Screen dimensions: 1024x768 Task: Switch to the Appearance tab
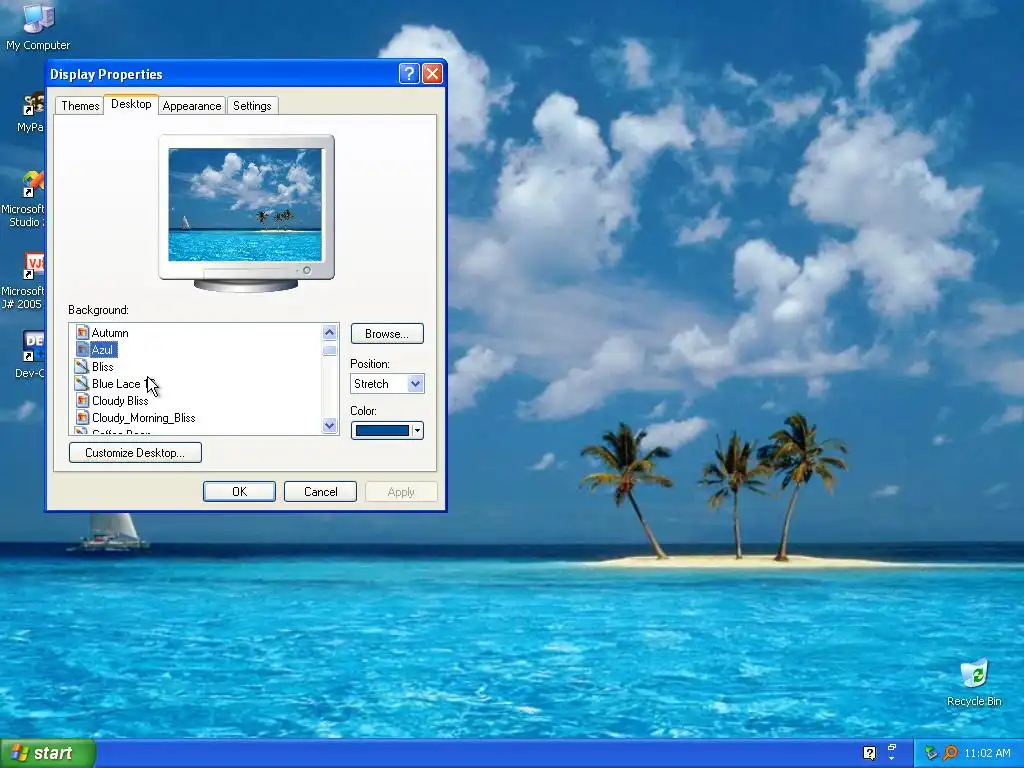coord(192,106)
